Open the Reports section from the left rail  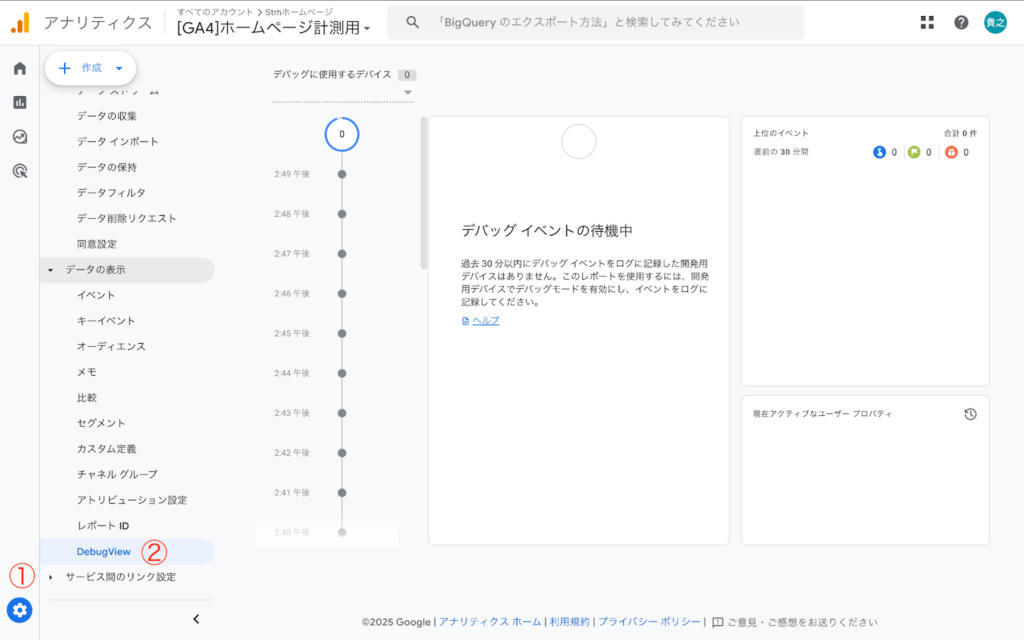pyautogui.click(x=18, y=102)
